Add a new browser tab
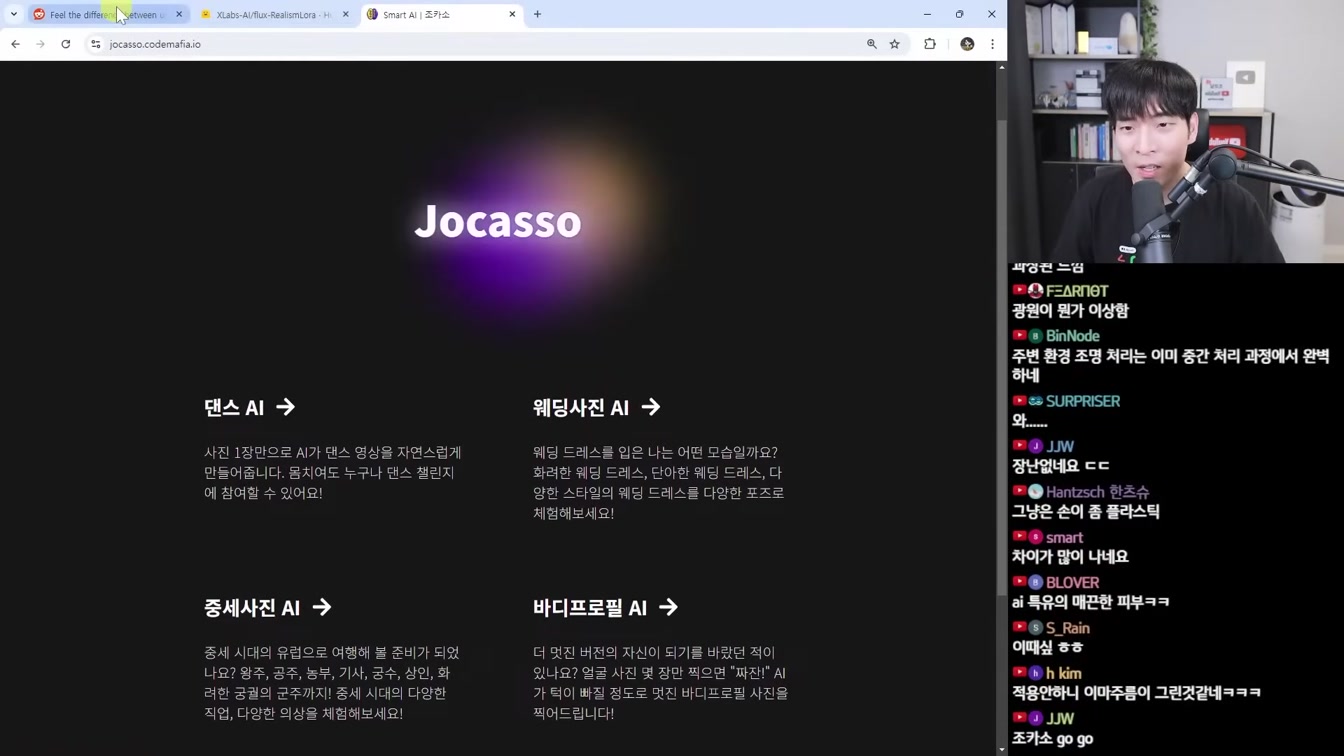Viewport: 1344px width, 756px height. tap(537, 15)
